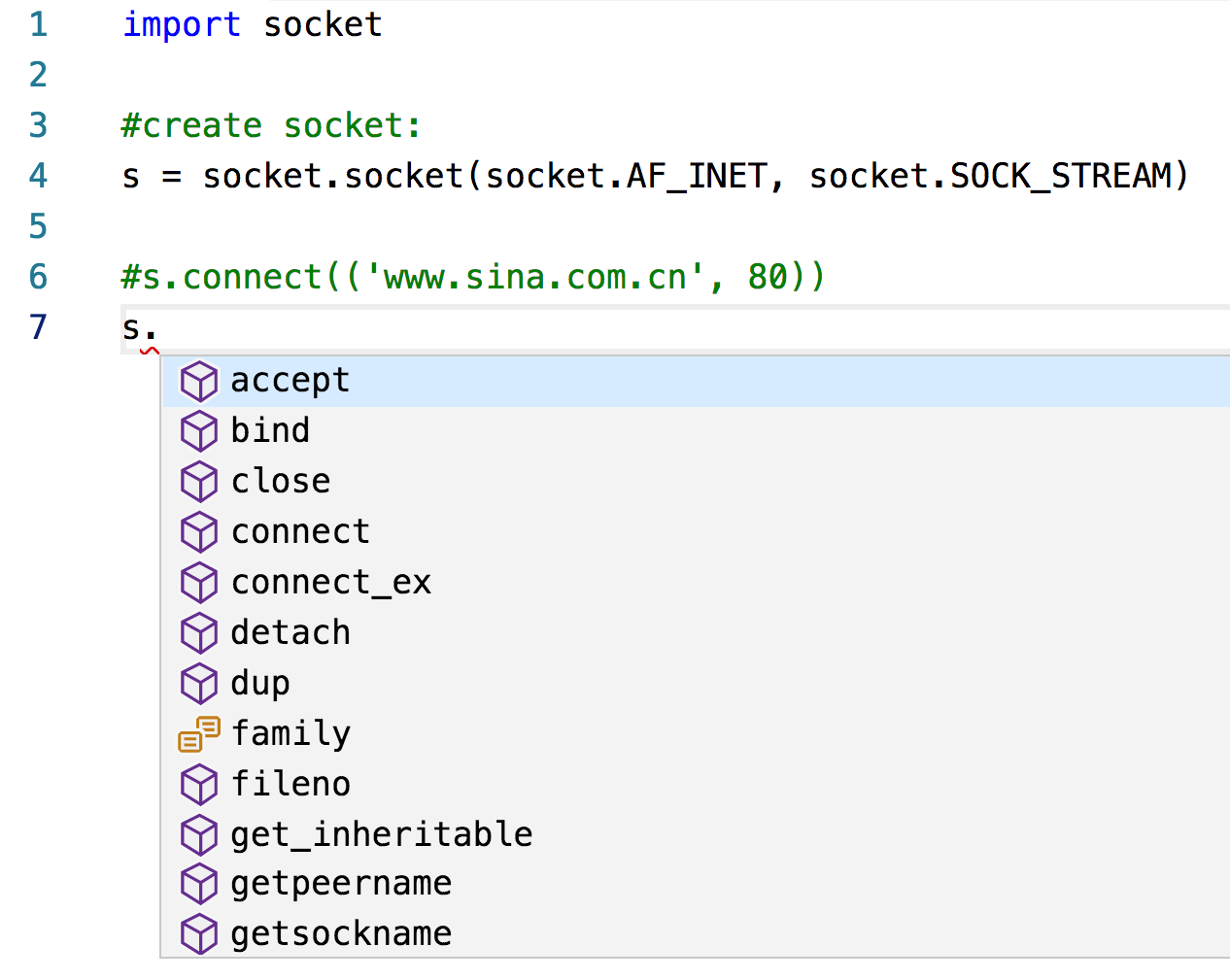Click line number 4 in the gutter

click(x=38, y=176)
